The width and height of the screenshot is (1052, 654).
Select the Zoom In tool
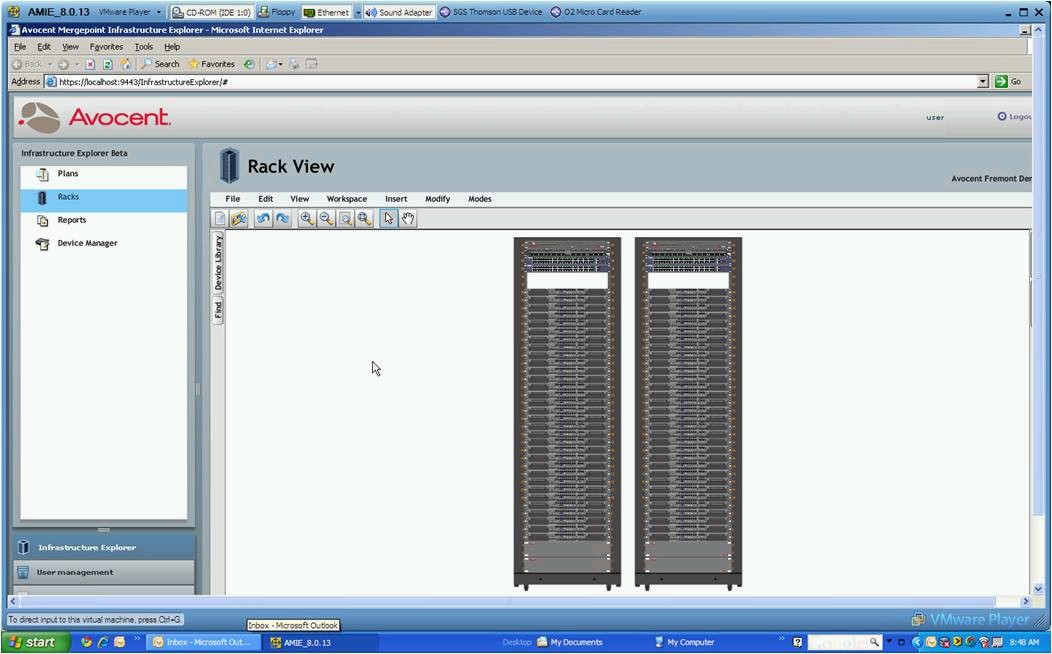click(x=307, y=218)
